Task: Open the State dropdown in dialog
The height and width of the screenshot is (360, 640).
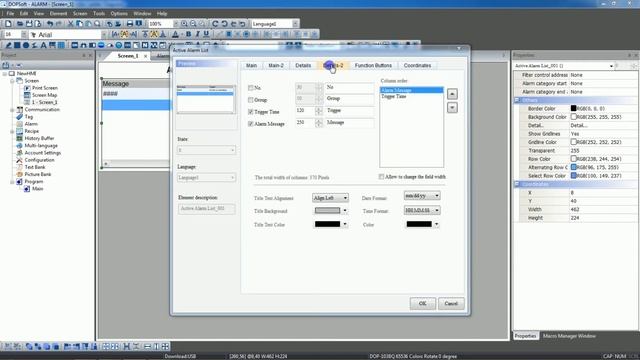Action: pos(207,150)
